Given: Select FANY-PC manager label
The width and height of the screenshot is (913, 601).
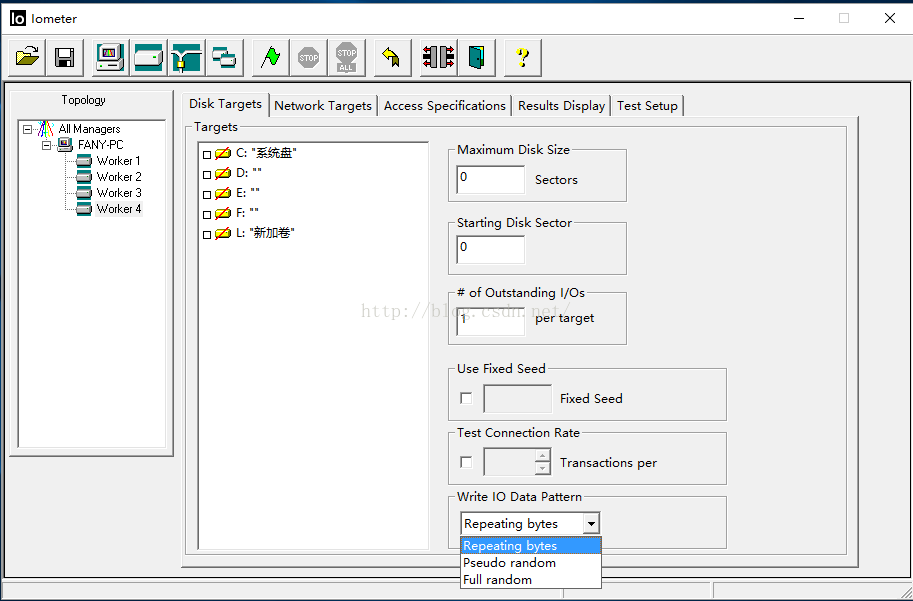Looking at the screenshot, I should (101, 145).
